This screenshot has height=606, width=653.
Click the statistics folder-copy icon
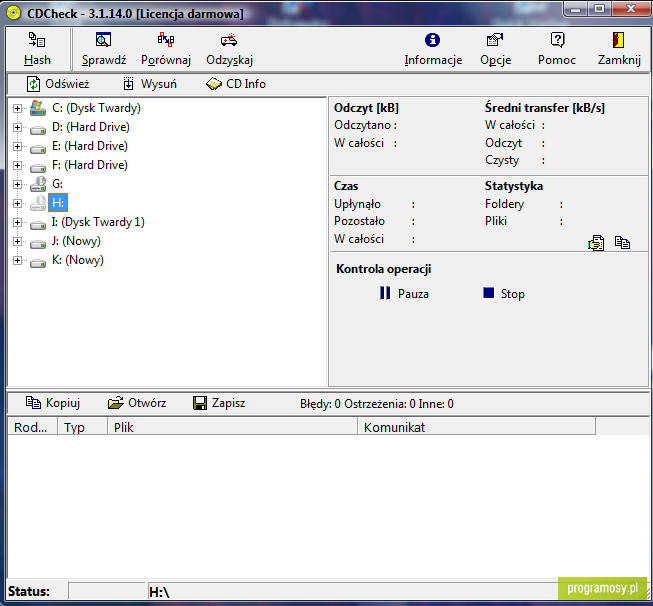point(596,243)
